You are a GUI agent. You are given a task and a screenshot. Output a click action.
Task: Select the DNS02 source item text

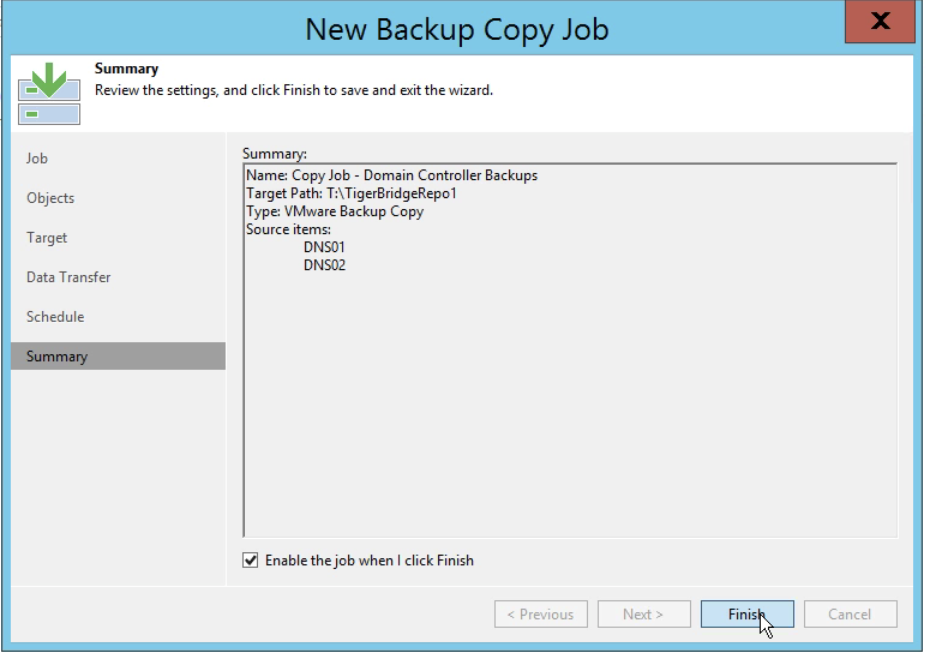tap(324, 265)
